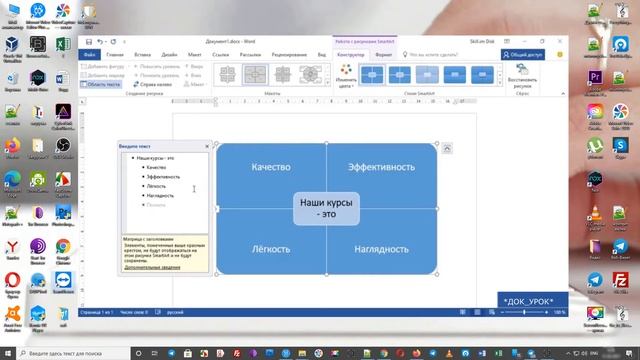Screen dimensions: 640x360
Task: Click the Windows Start button
Action: (8, 353)
